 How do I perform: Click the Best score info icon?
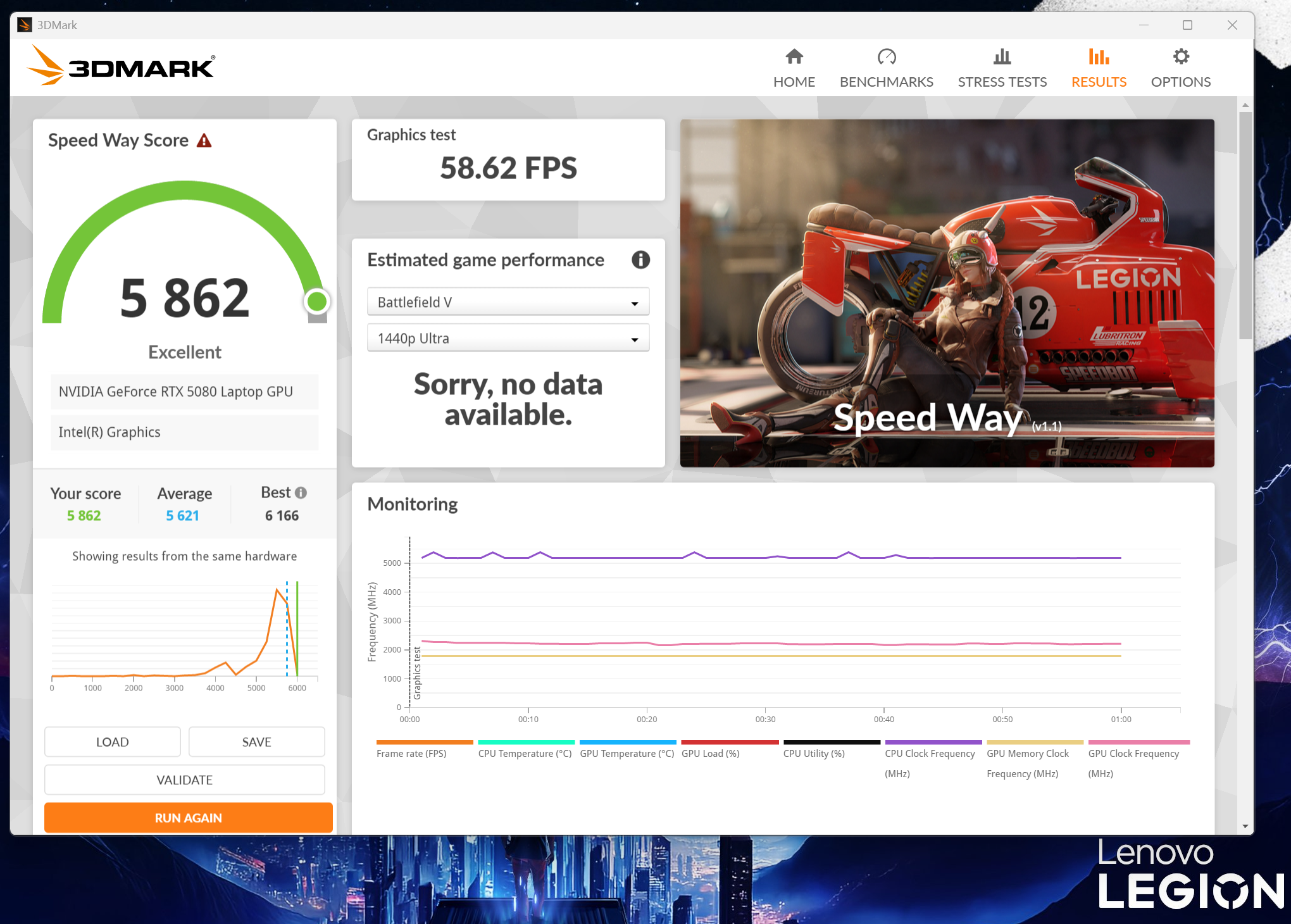(301, 492)
